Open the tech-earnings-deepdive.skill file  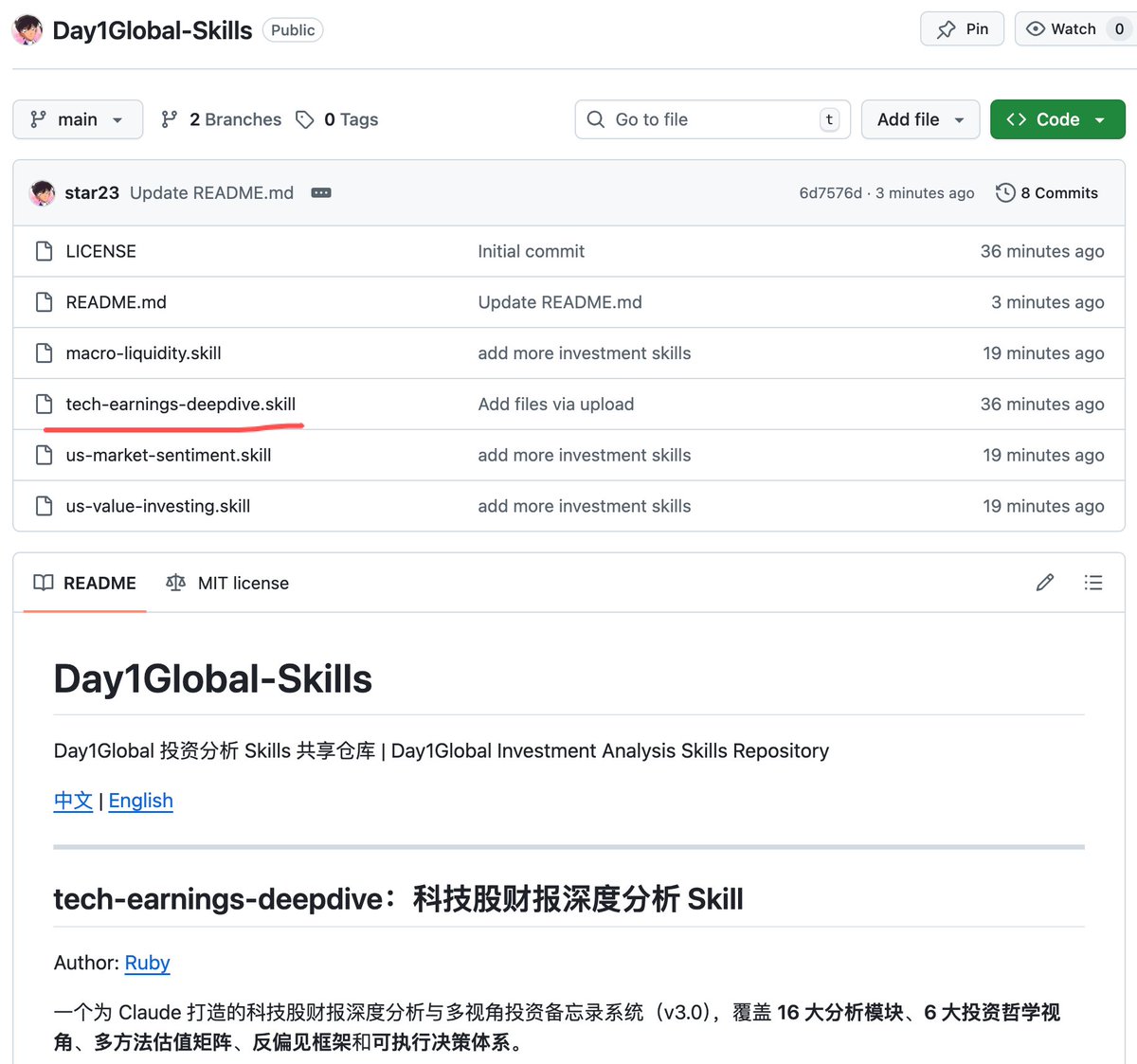point(181,405)
